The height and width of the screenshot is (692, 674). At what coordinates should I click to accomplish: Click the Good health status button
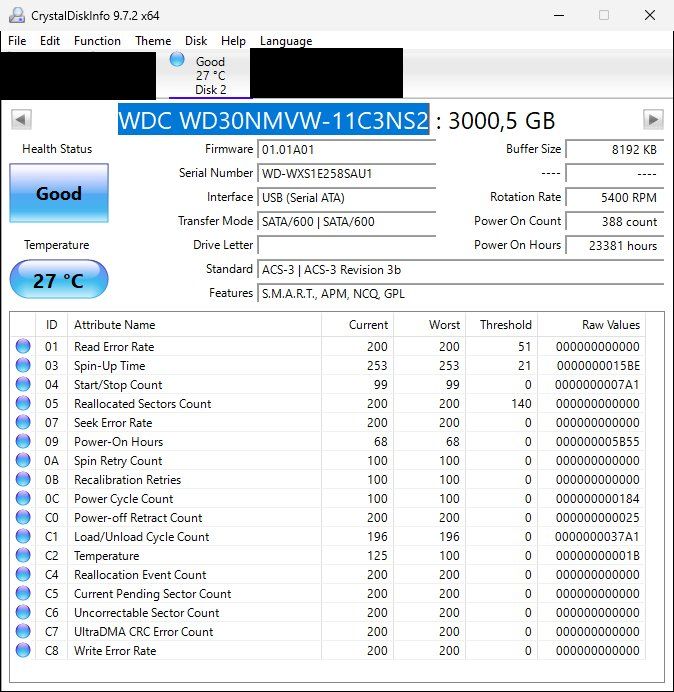coord(59,193)
